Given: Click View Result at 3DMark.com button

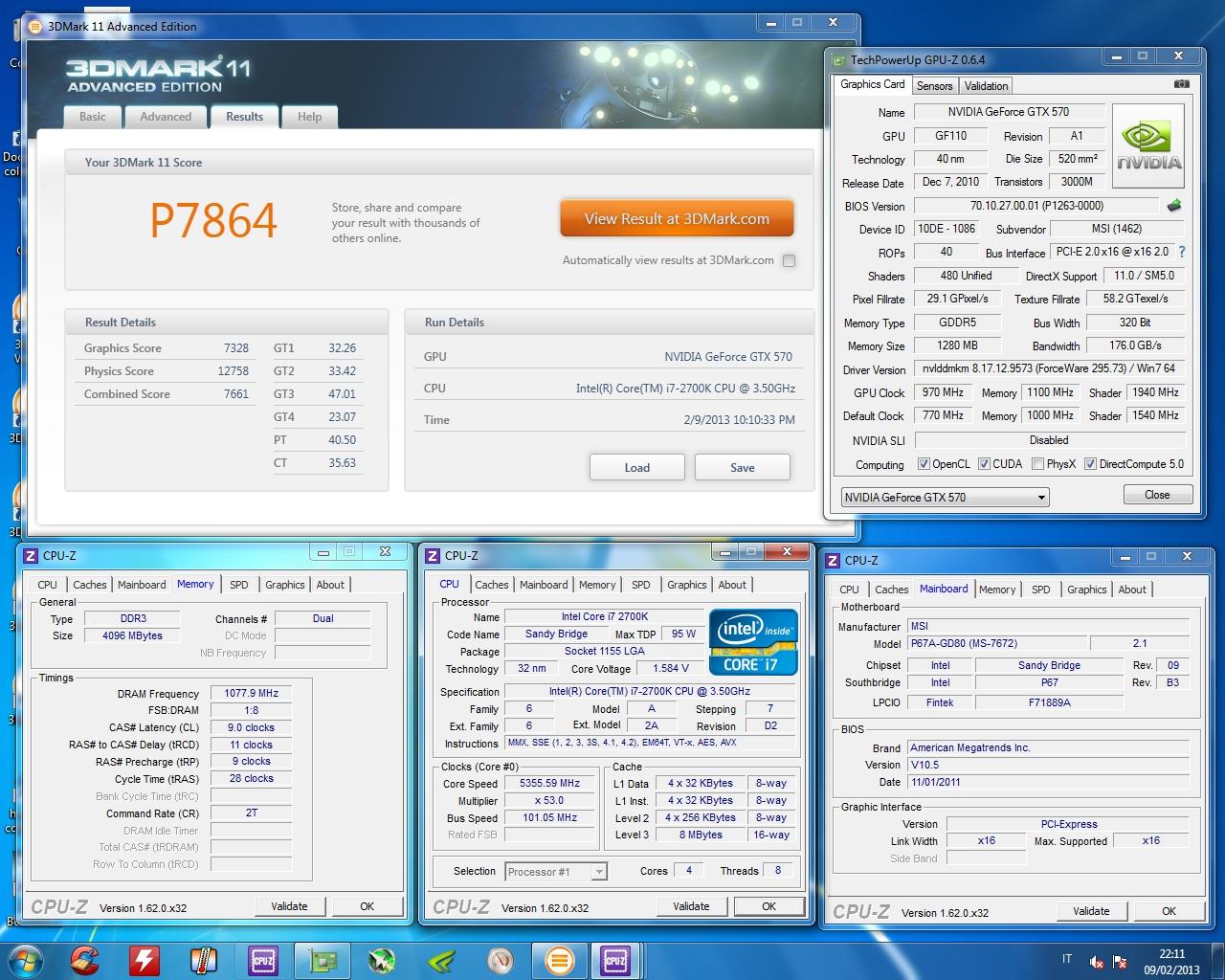Looking at the screenshot, I should coord(677,219).
